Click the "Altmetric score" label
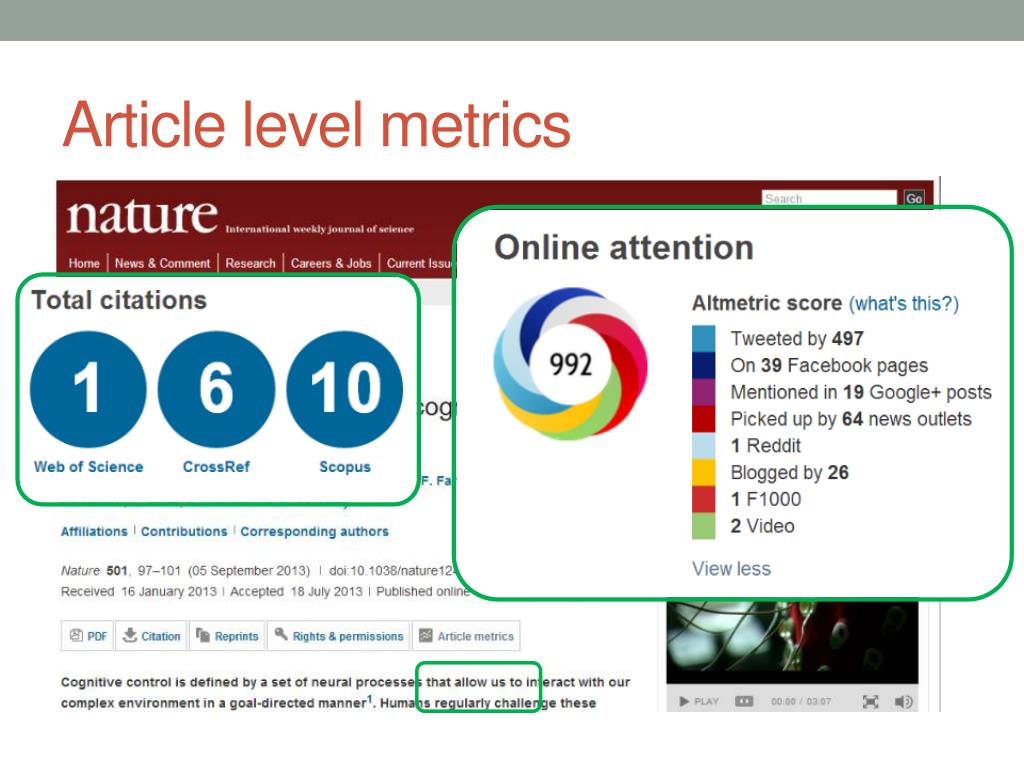Viewport: 1024px width, 768px height. 767,303
